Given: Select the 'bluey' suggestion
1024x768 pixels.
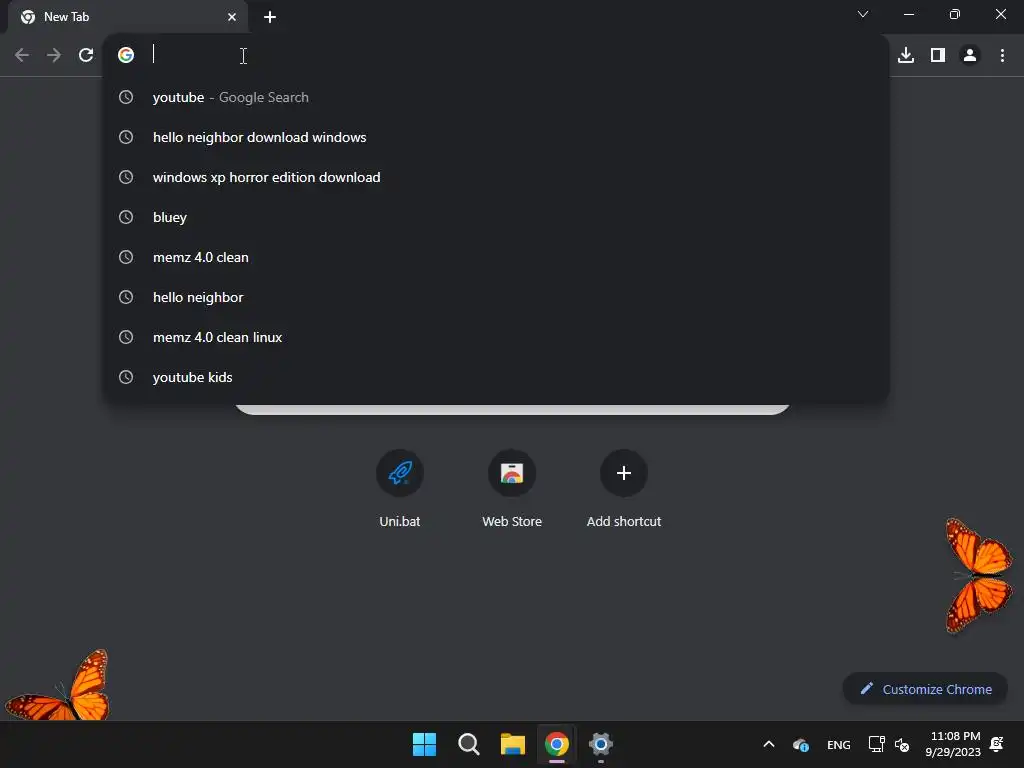Looking at the screenshot, I should pyautogui.click(x=496, y=217).
